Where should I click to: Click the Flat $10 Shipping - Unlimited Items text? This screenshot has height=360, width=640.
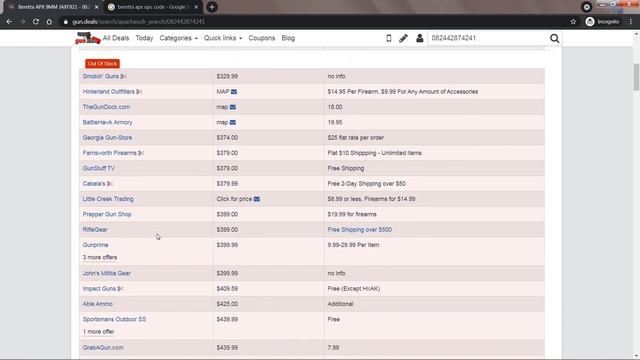(x=375, y=153)
